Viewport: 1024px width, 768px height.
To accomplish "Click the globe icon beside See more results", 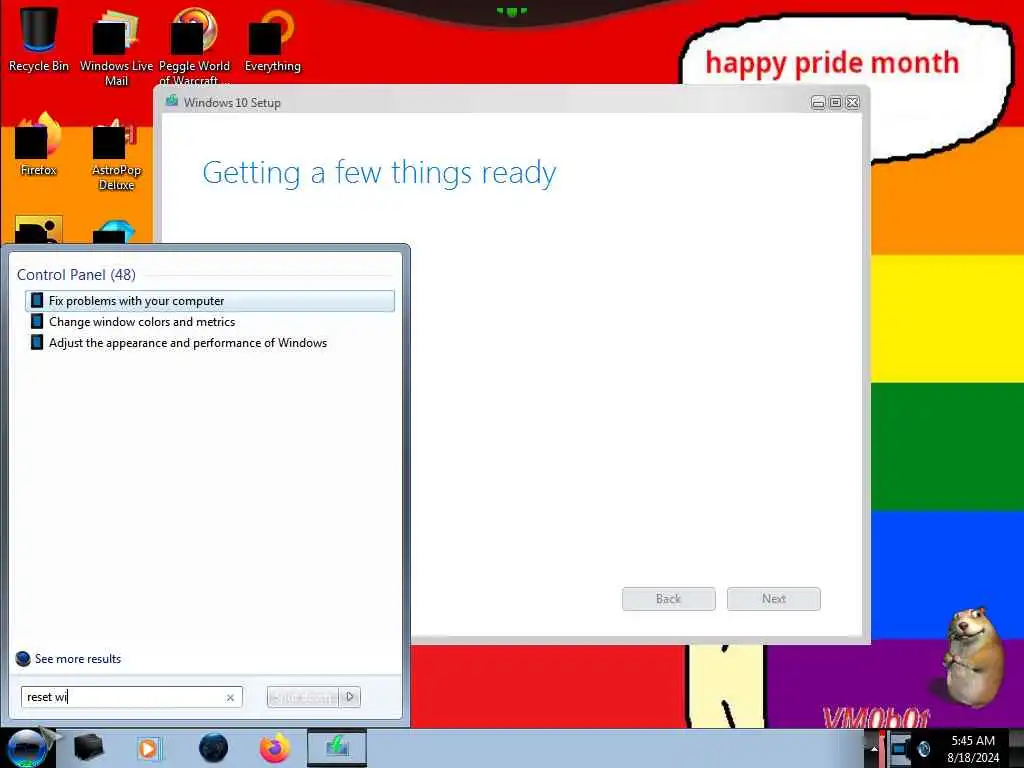I will [x=23, y=659].
